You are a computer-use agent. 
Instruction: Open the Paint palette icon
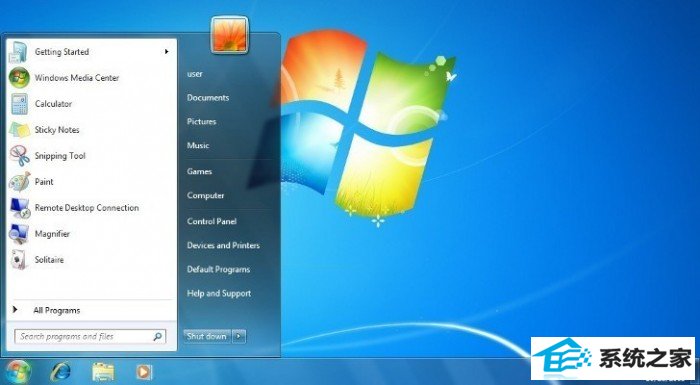(19, 182)
